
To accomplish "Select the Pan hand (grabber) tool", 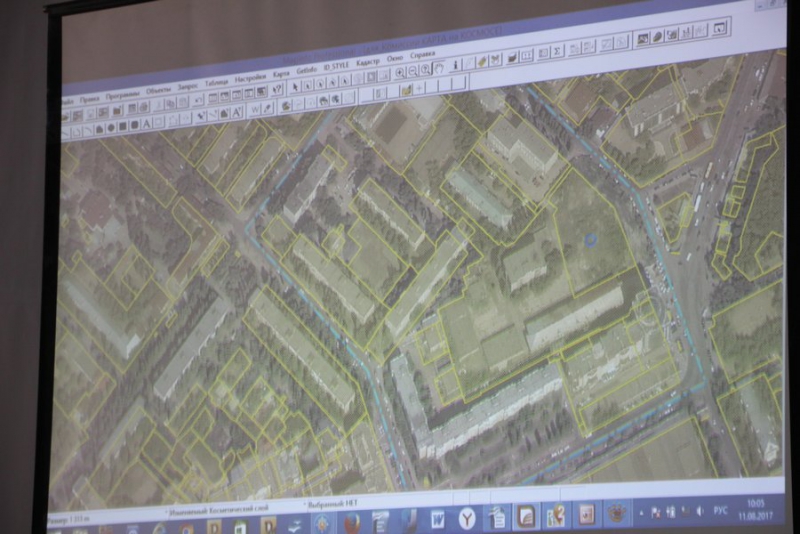I will (x=438, y=69).
